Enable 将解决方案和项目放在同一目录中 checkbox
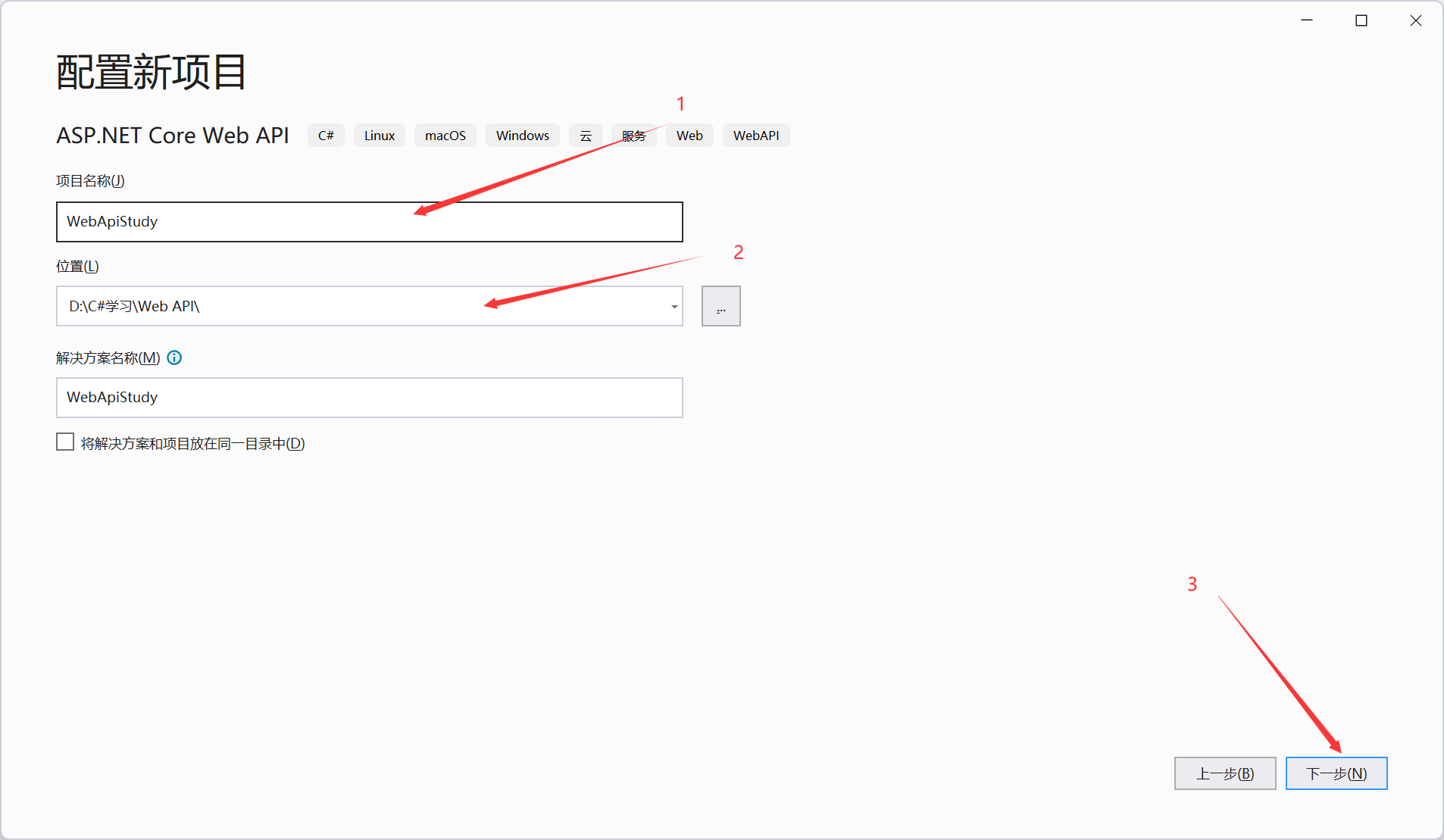This screenshot has width=1444, height=840. (x=66, y=442)
